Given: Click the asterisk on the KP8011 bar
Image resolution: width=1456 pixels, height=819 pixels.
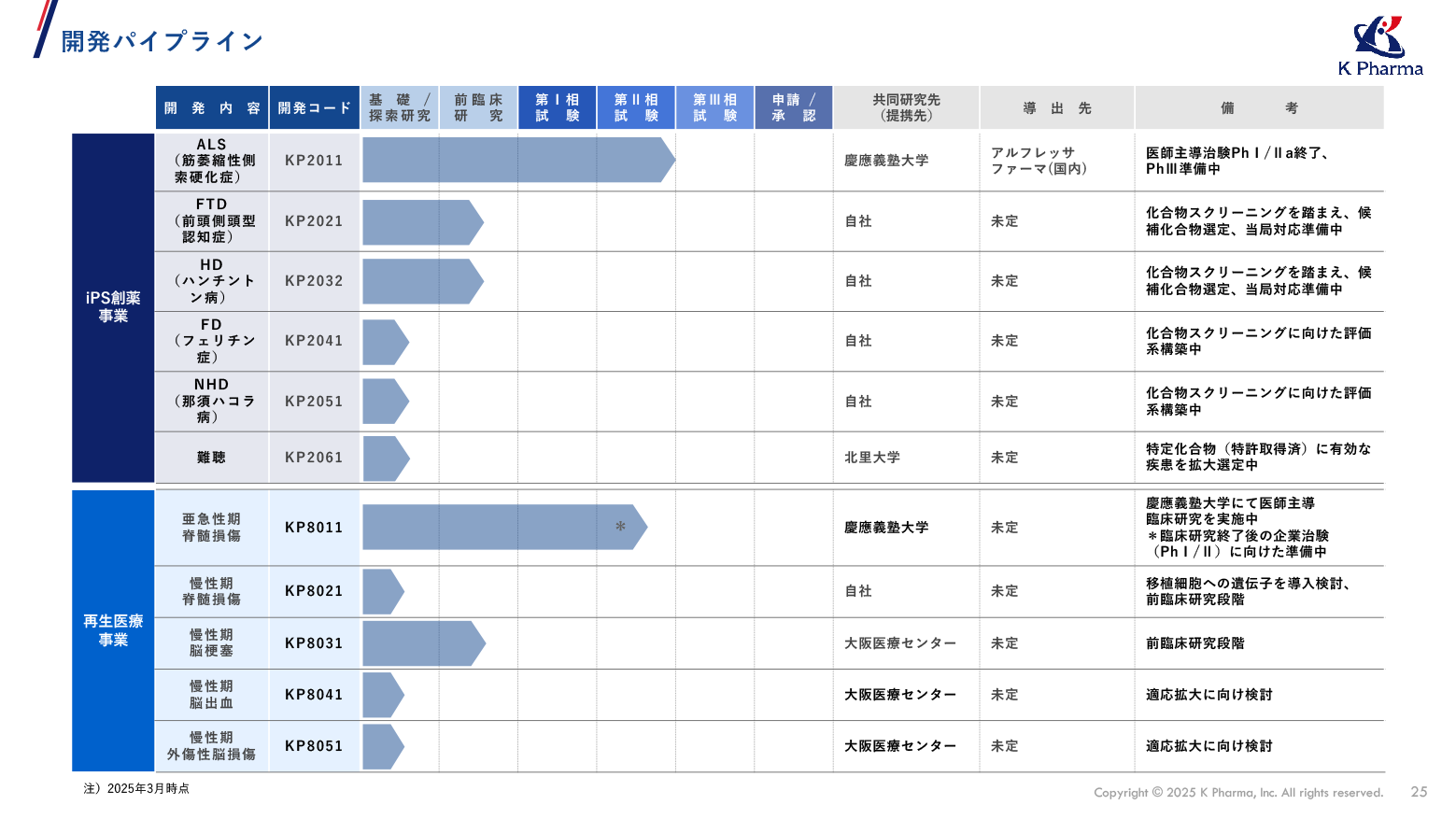Looking at the screenshot, I should (x=620, y=528).
